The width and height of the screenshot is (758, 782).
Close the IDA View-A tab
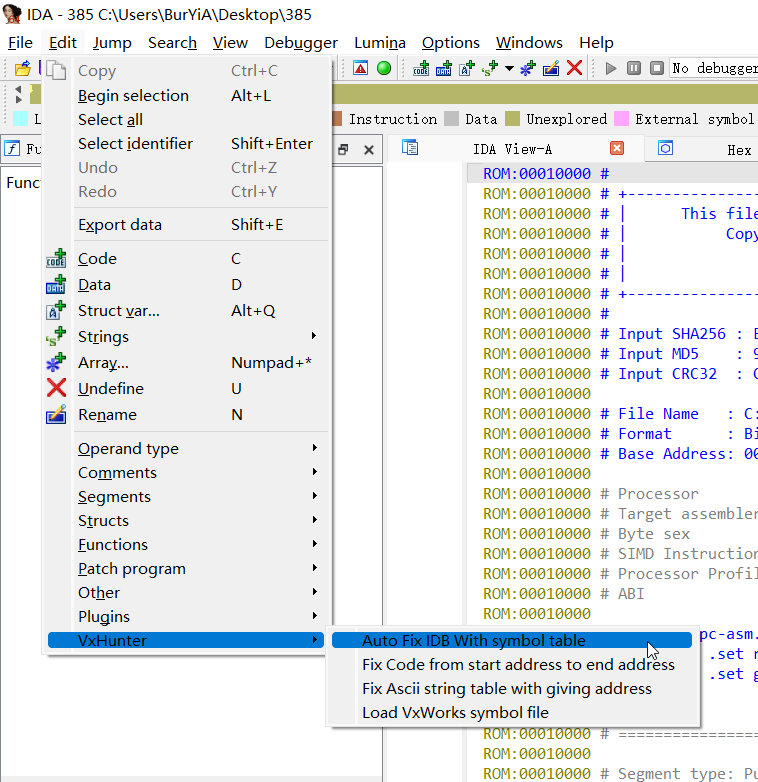pos(617,148)
